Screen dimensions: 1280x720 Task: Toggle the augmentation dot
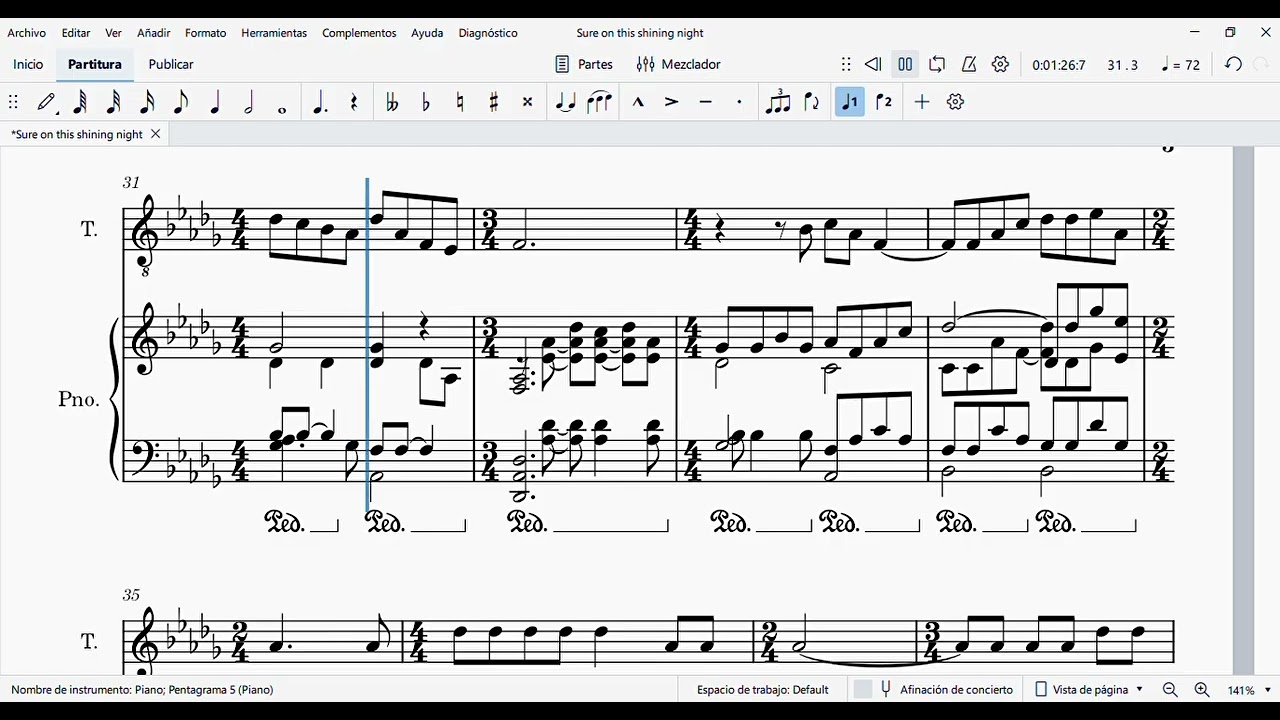(320, 102)
